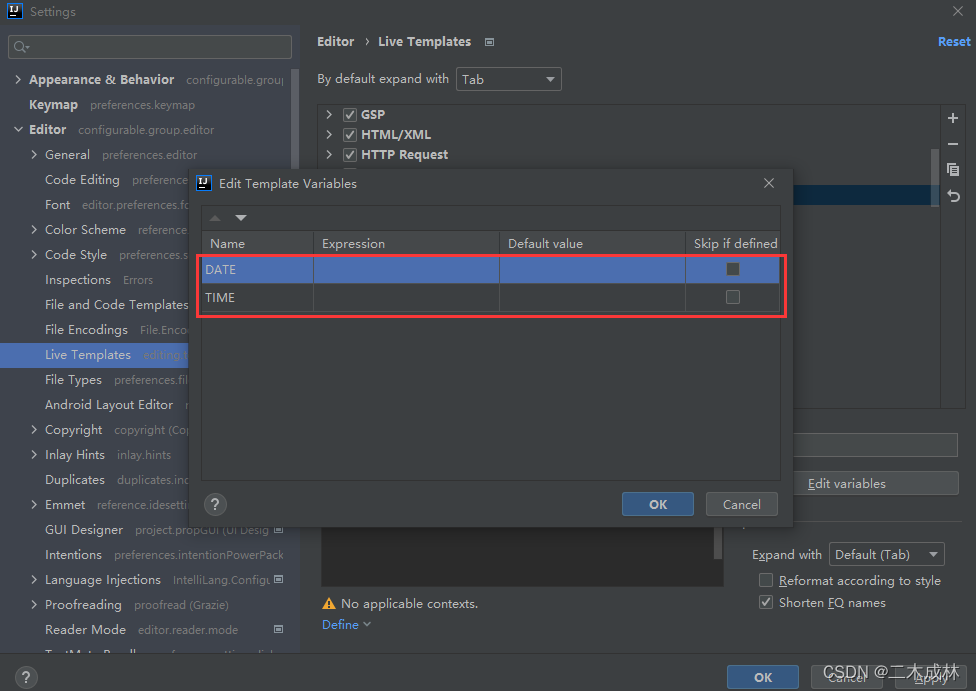Open help in Edit Template Variables dialog
This screenshot has width=976, height=691.
(215, 504)
